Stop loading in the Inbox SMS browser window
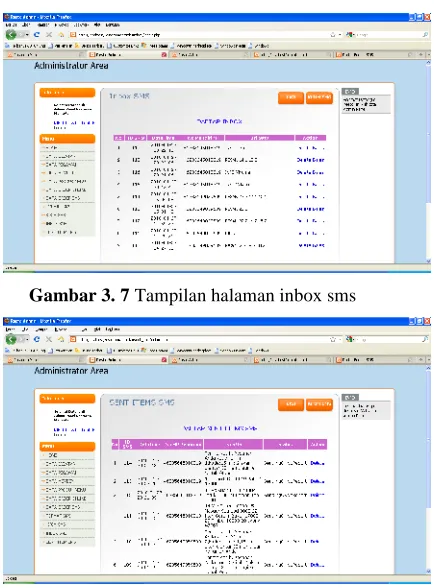 point(49,34)
